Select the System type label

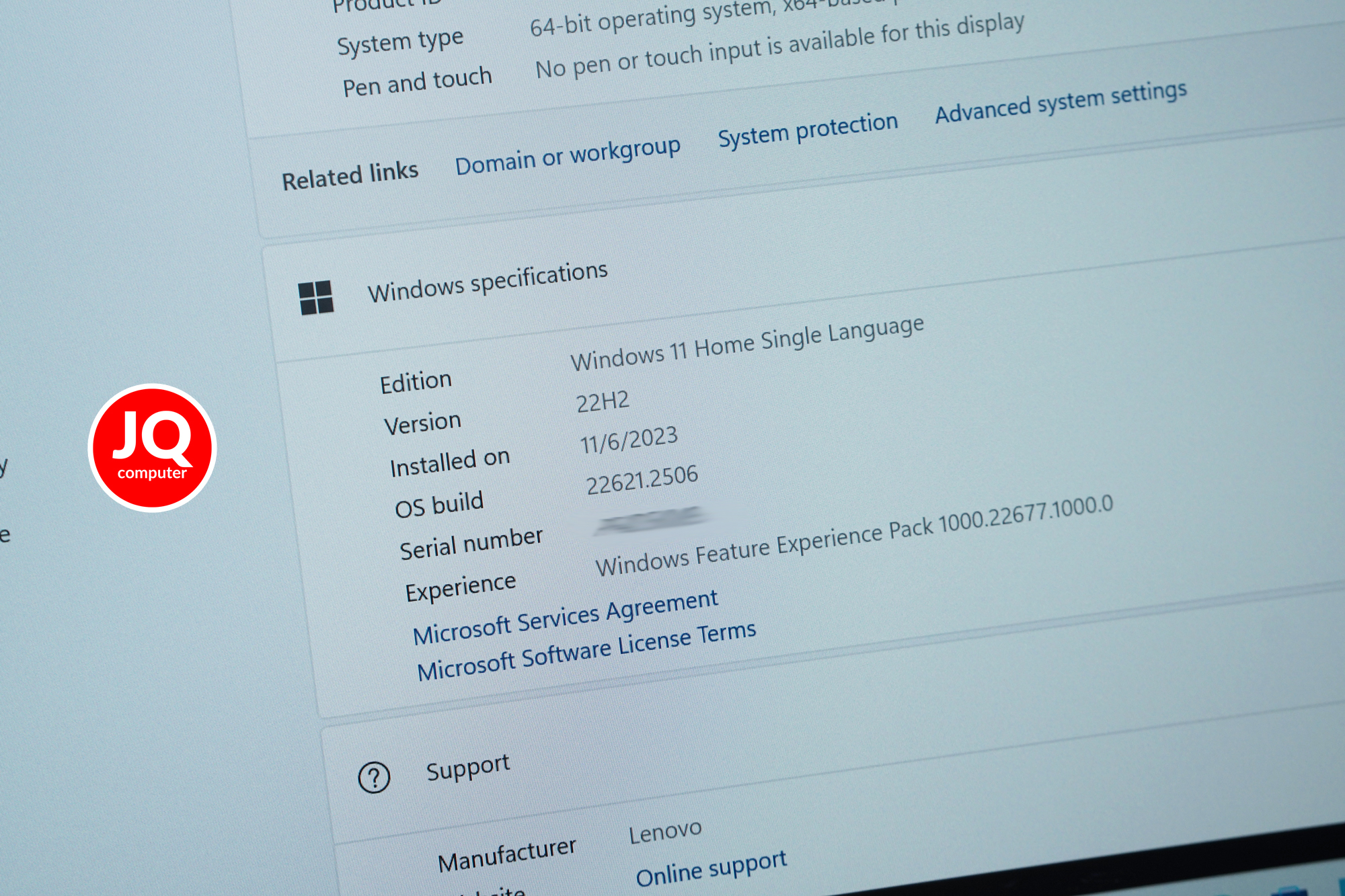point(400,42)
